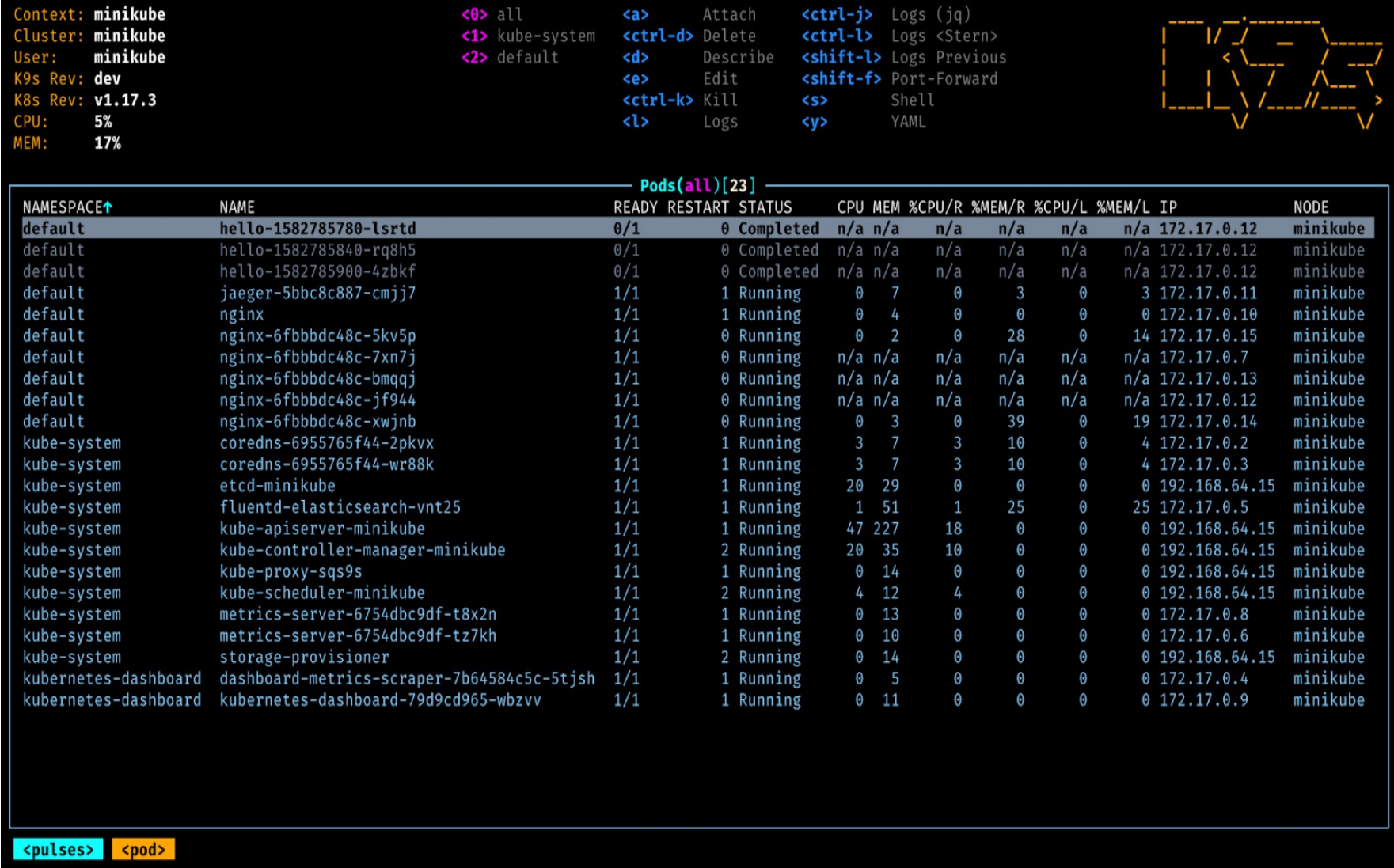Select the etcd-minikube pod row
Viewport: 1394px width, 868px height.
[x=698, y=486]
